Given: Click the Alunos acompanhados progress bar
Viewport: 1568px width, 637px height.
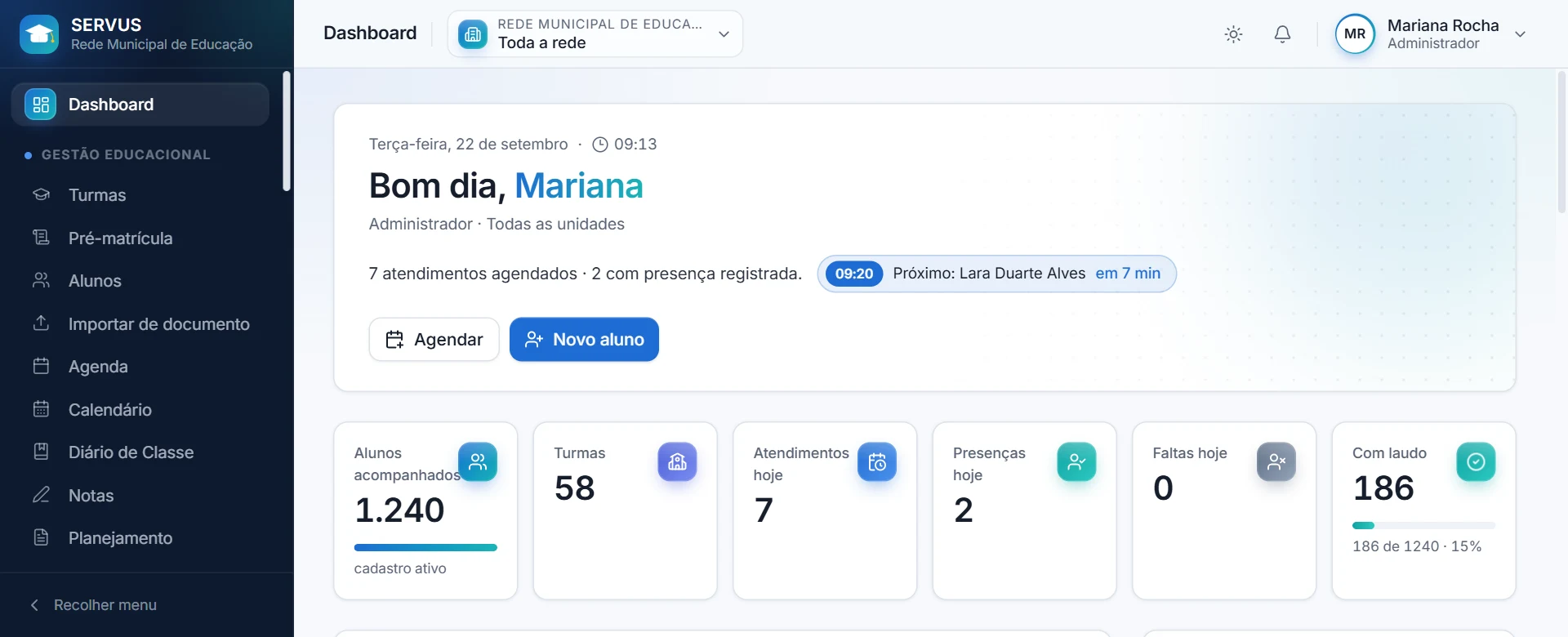Looking at the screenshot, I should click(425, 548).
